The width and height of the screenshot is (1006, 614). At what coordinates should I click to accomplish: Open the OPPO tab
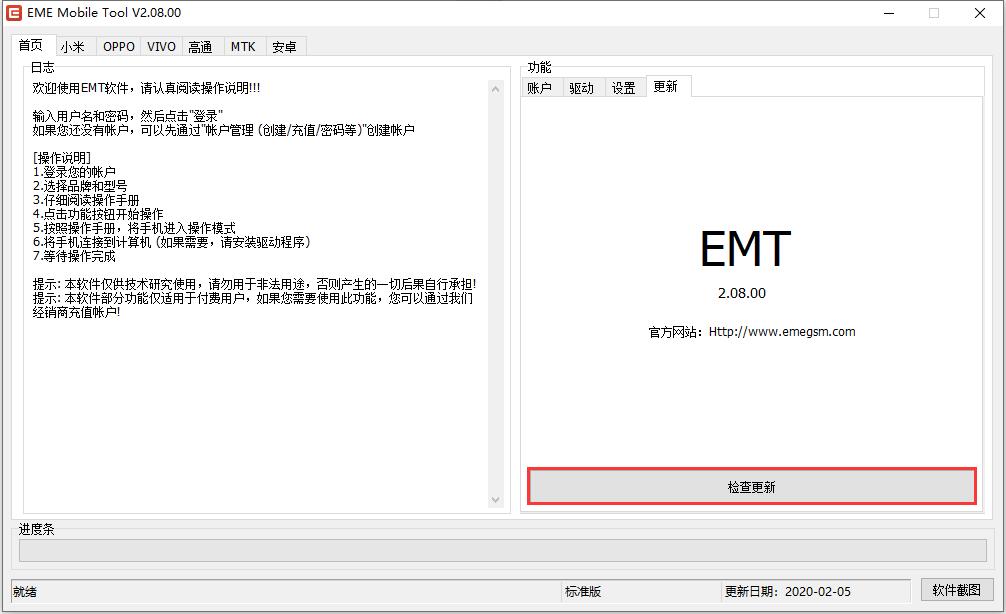(x=119, y=46)
